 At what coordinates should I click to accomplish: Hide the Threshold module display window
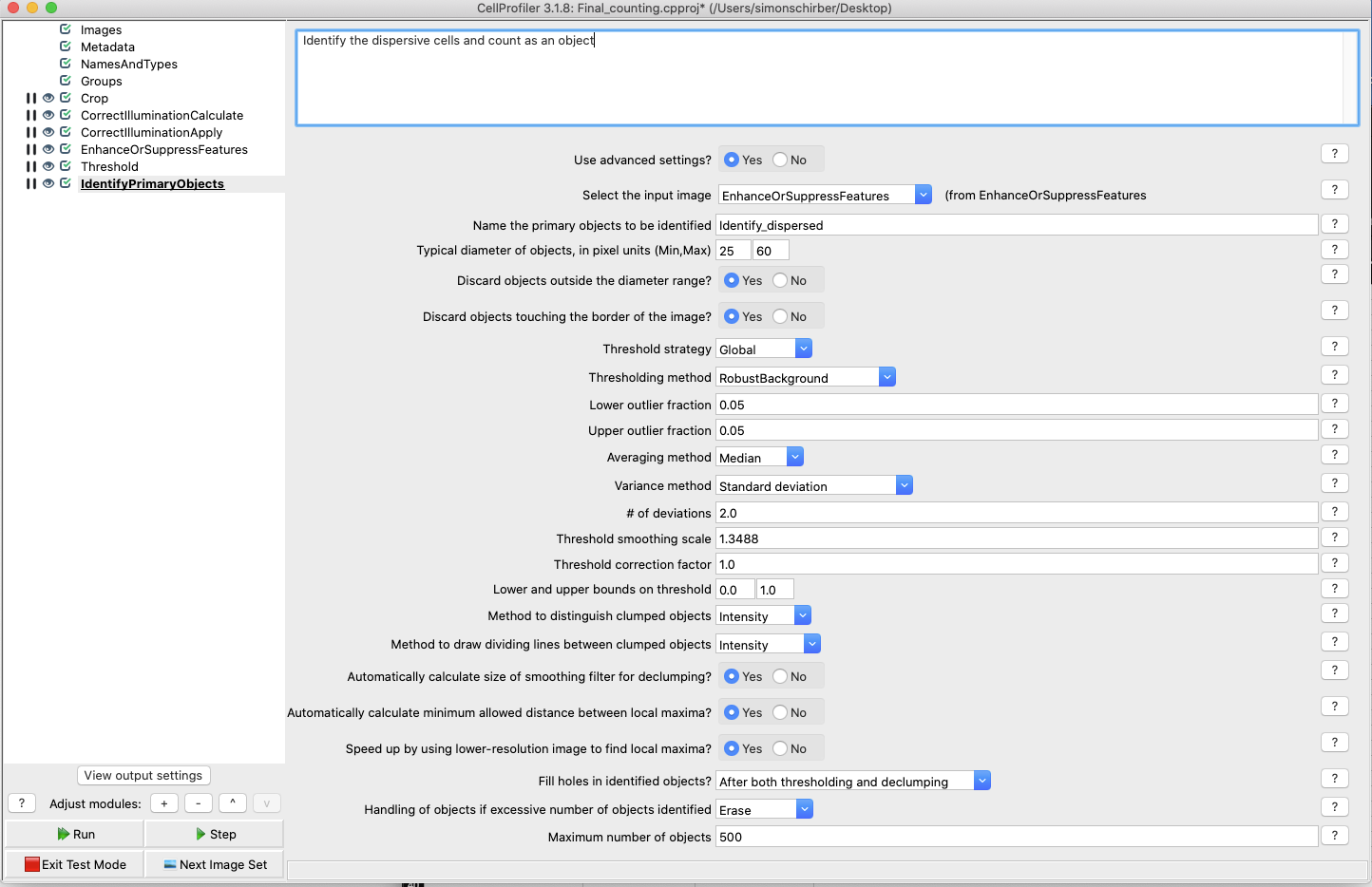48,166
